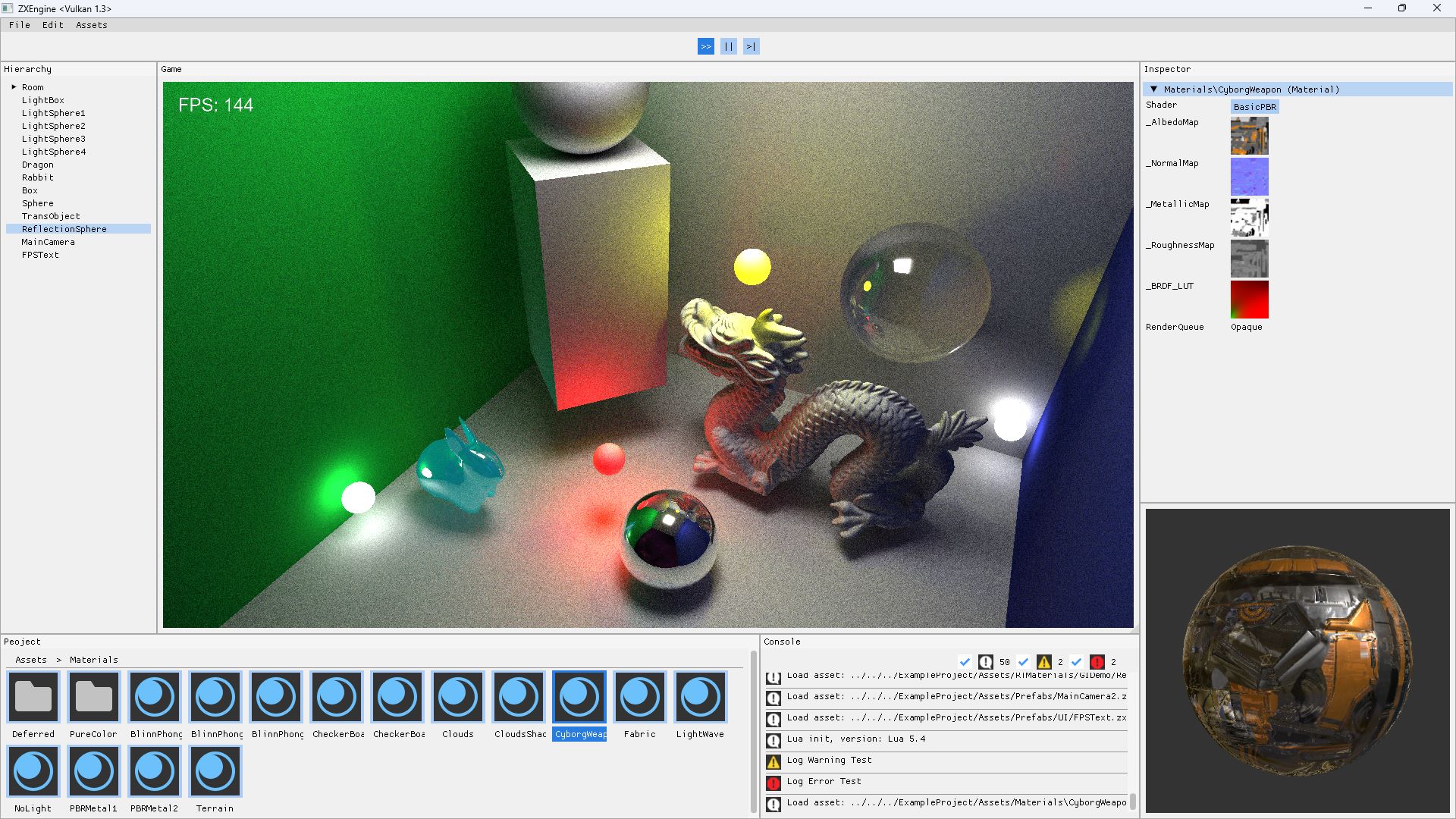This screenshot has height=819, width=1456.
Task: Toggle the warning messages checkbox in Console
Action: point(1023,662)
